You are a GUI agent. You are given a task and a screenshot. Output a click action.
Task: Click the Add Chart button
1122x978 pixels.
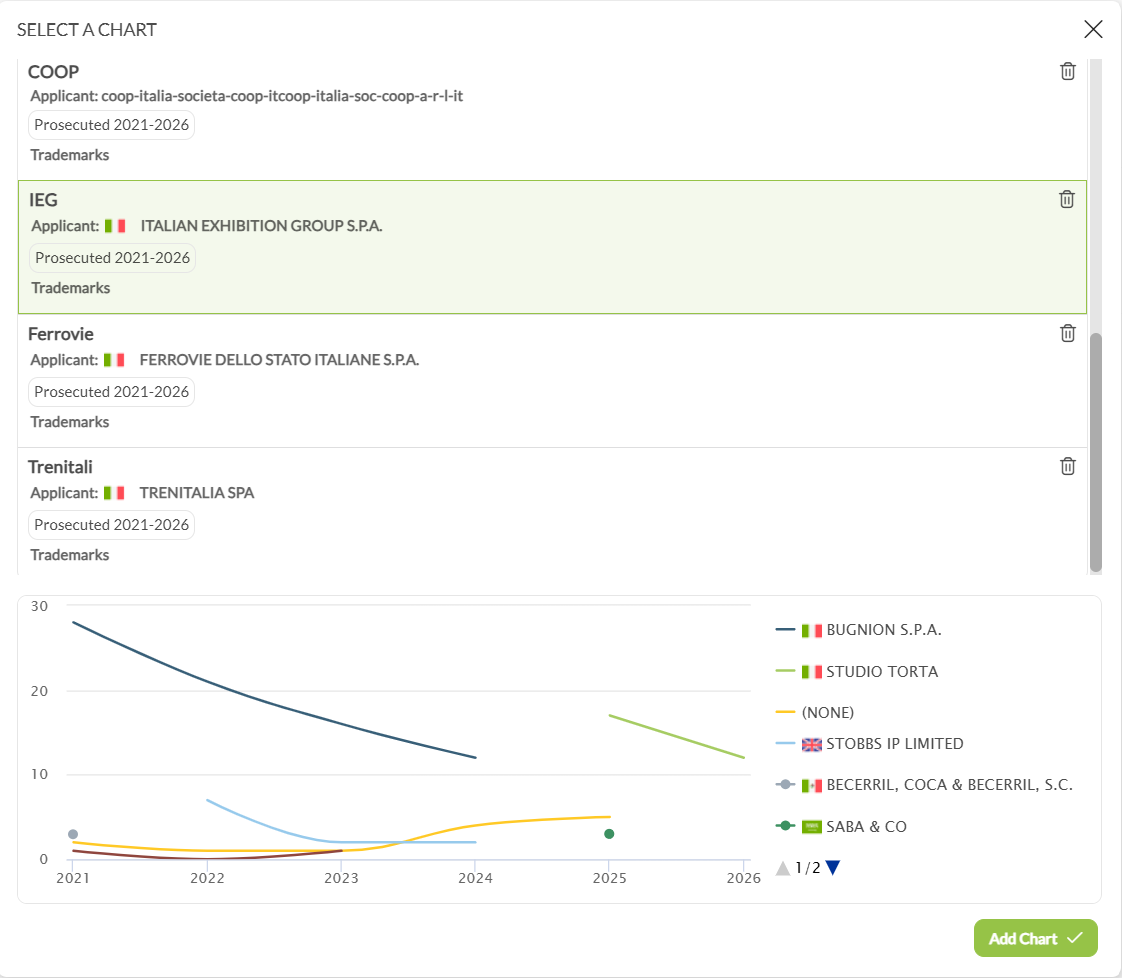1035,938
